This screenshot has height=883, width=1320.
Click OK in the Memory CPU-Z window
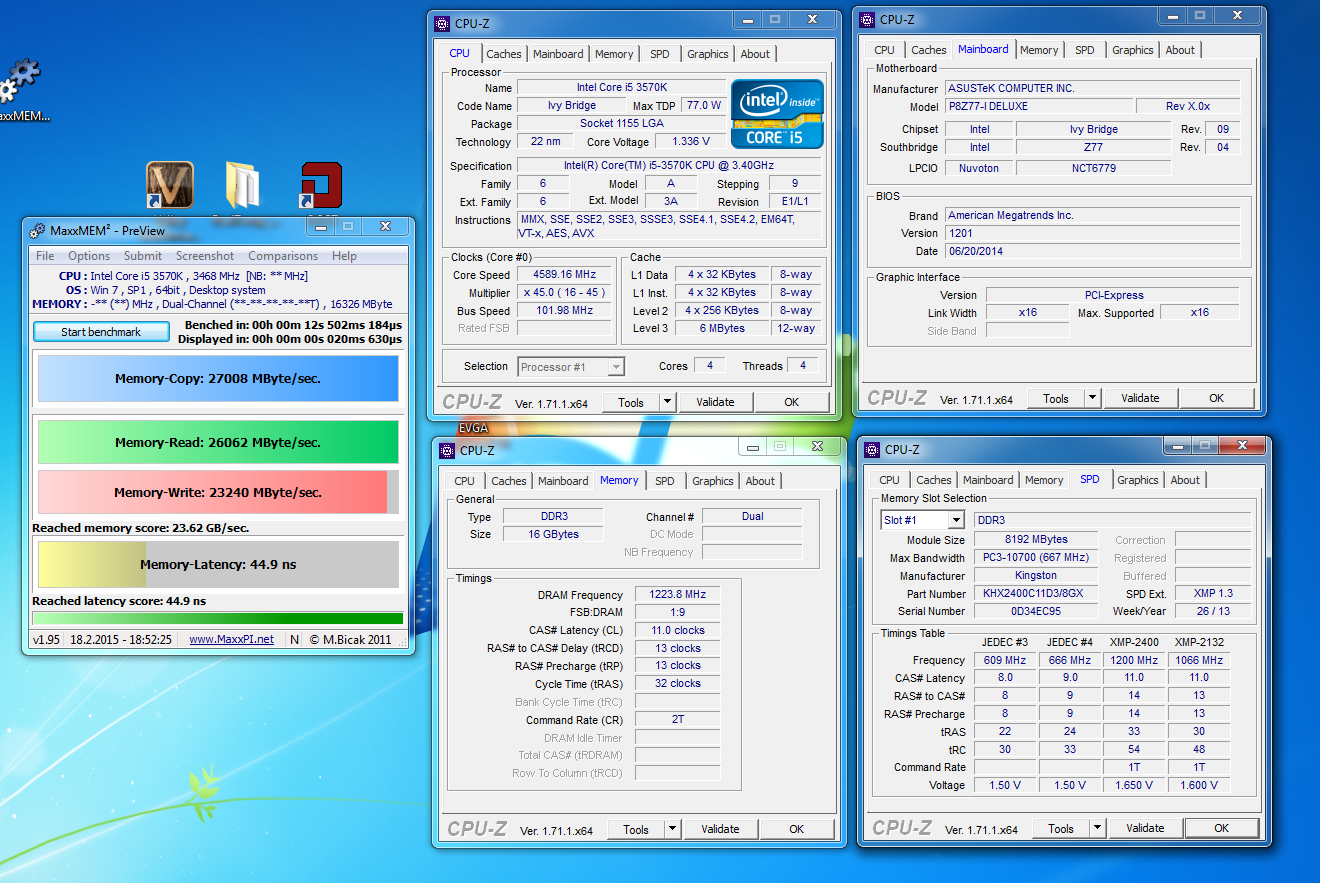coord(797,829)
